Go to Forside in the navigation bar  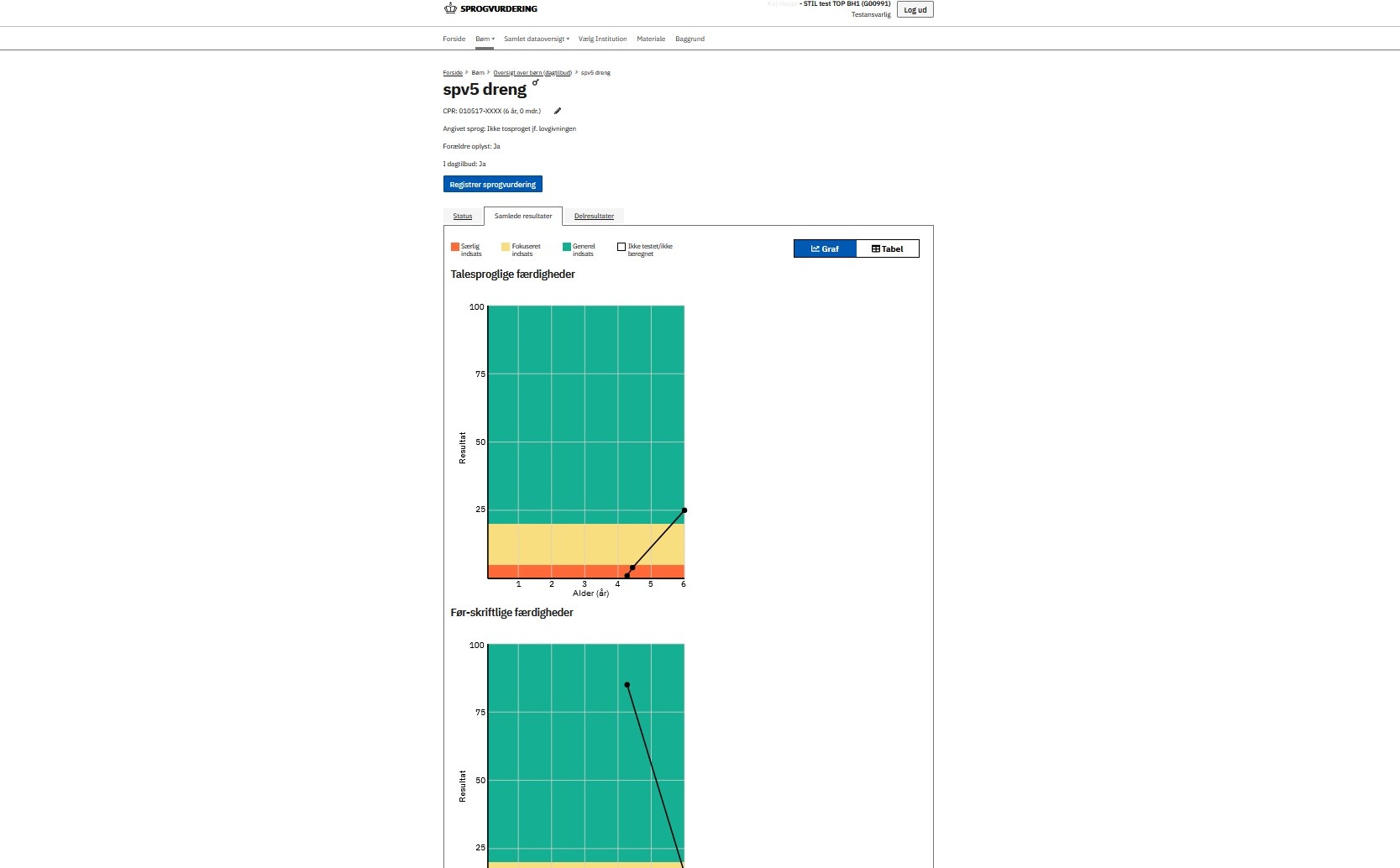tap(454, 39)
